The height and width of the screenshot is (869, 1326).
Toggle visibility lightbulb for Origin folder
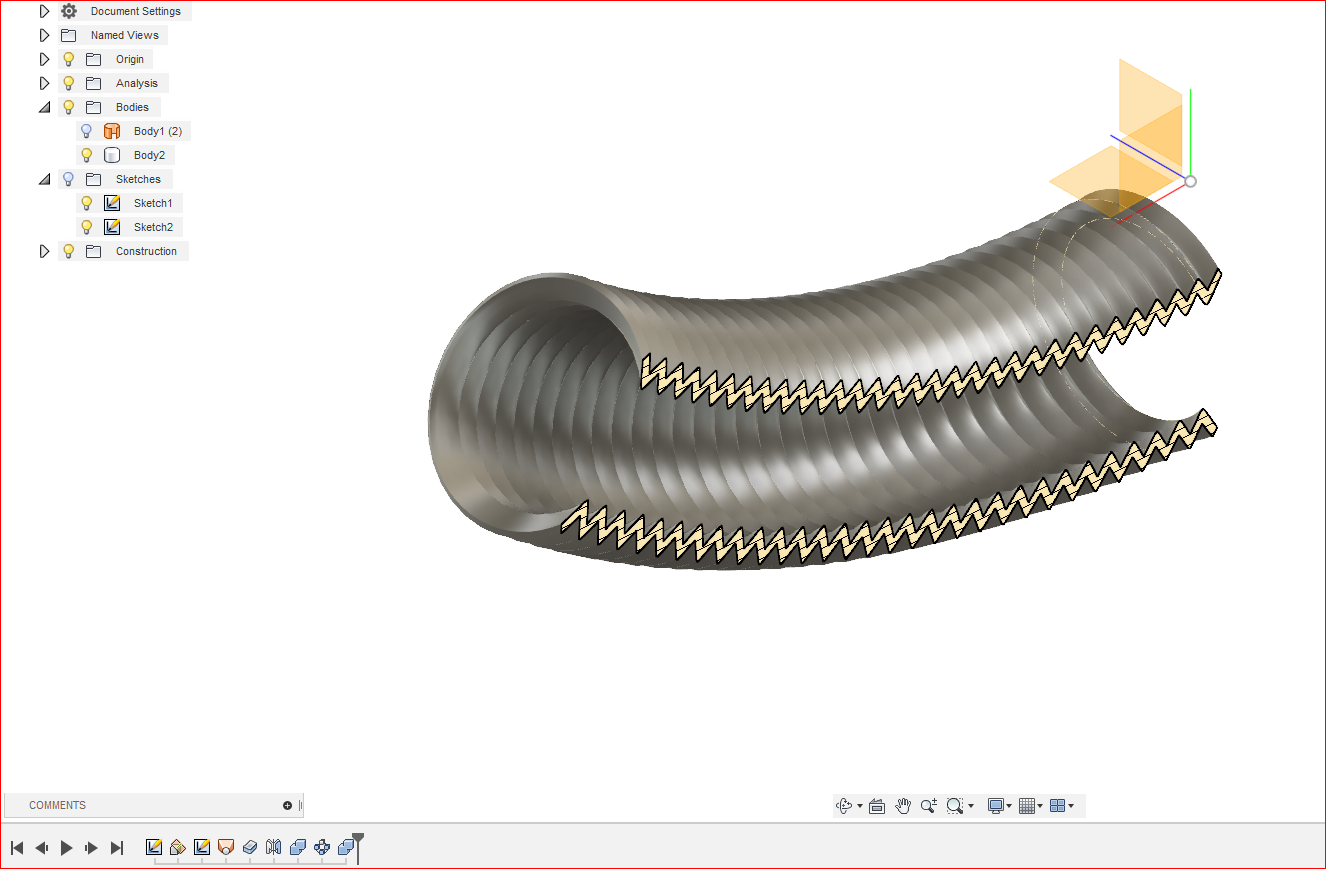[x=69, y=59]
